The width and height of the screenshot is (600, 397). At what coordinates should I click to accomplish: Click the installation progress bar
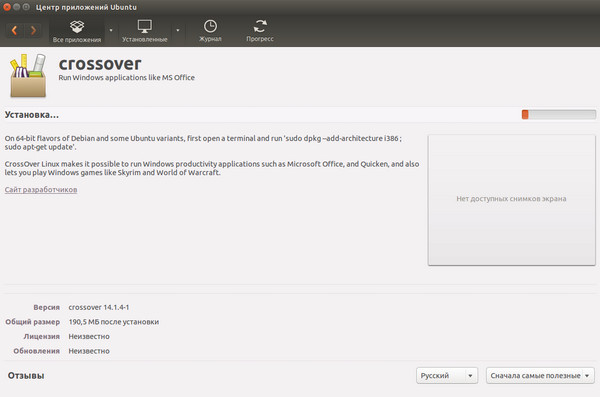[x=559, y=114]
